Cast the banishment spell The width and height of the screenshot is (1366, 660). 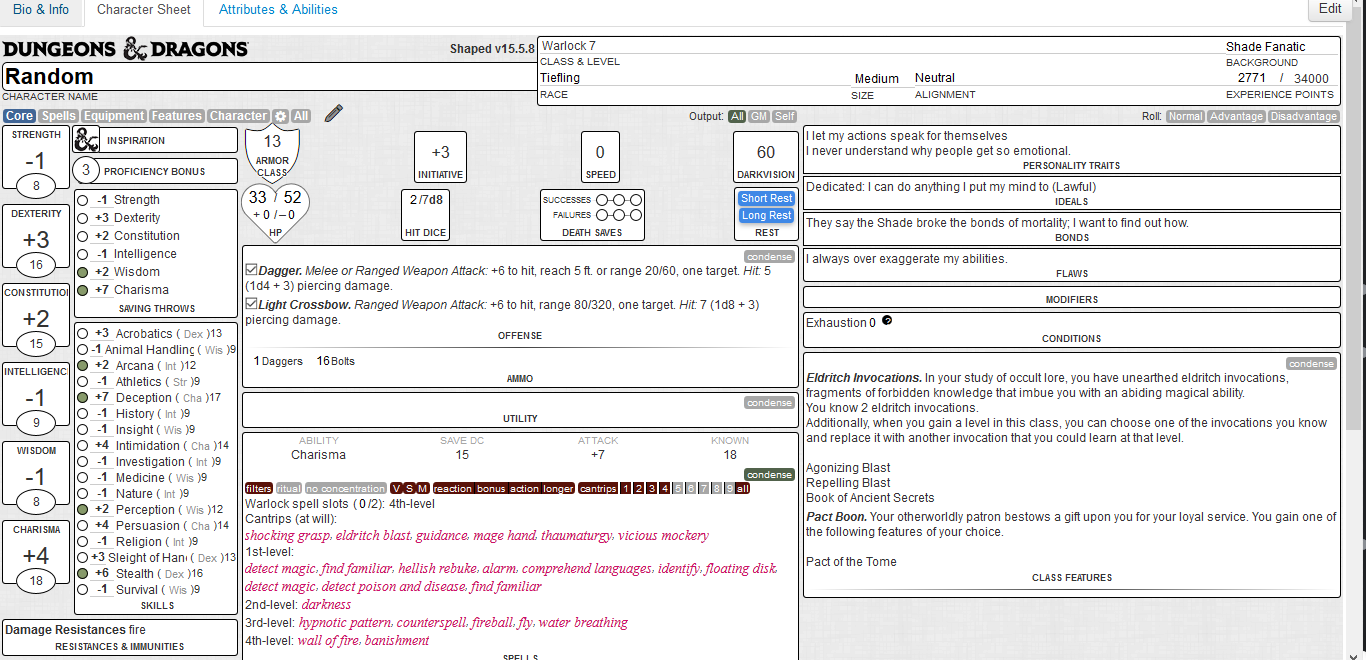pos(397,641)
